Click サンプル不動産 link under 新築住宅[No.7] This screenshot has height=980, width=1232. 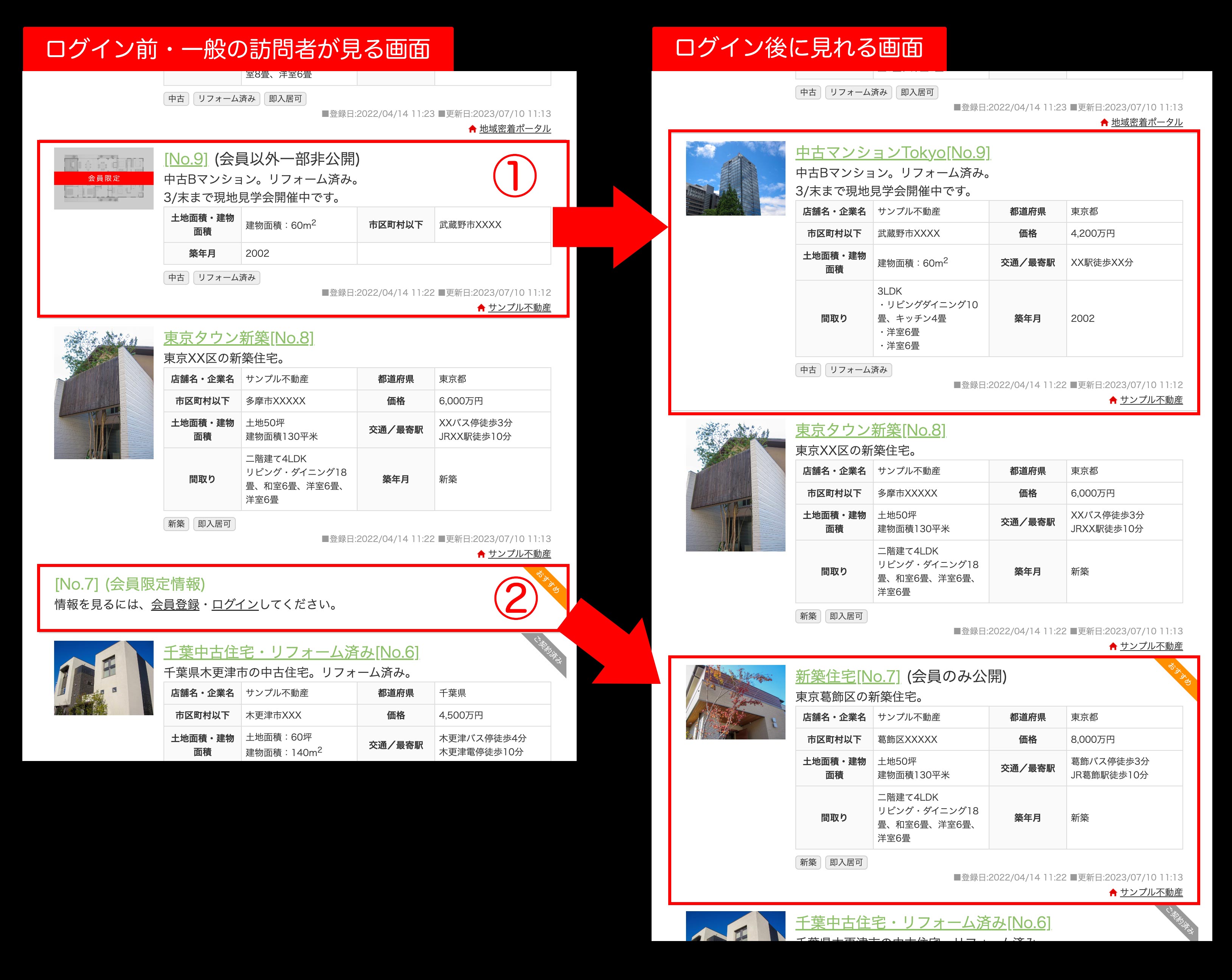pyautogui.click(x=1151, y=892)
